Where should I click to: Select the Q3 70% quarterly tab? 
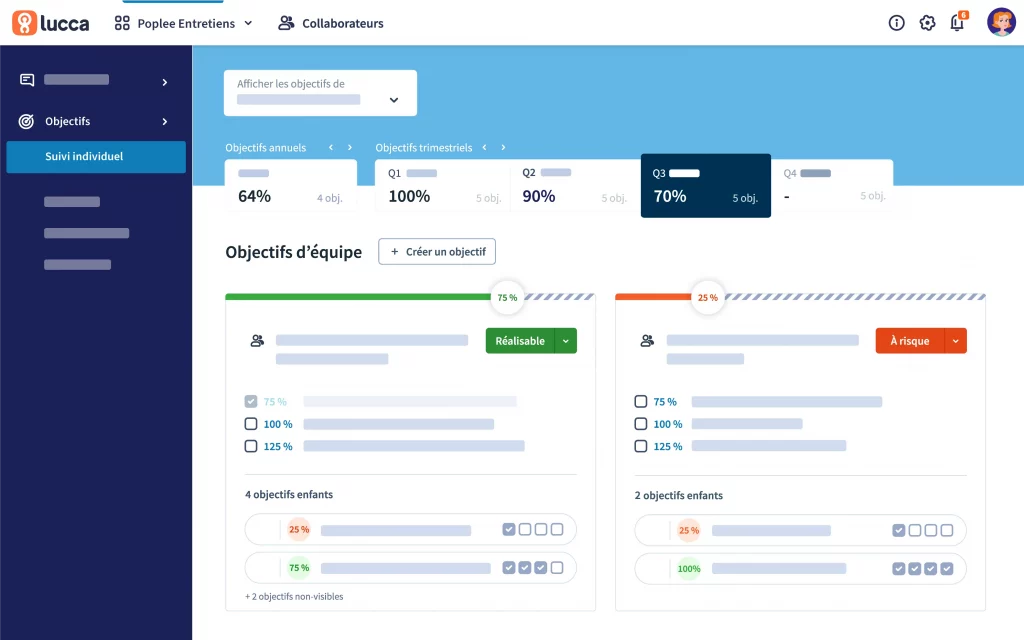pyautogui.click(x=705, y=185)
